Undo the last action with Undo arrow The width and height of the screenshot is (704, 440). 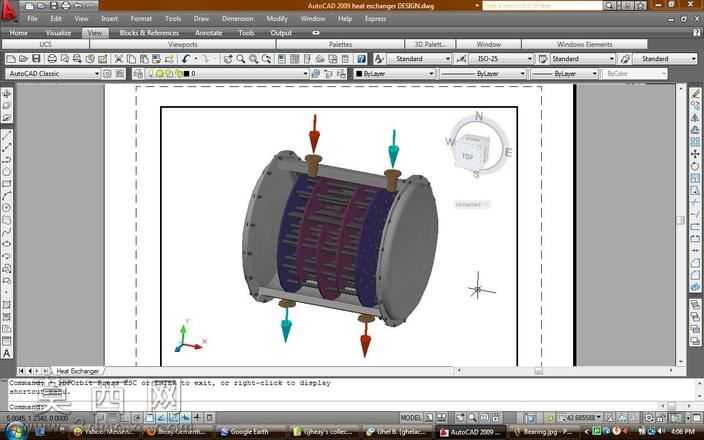[x=185, y=59]
